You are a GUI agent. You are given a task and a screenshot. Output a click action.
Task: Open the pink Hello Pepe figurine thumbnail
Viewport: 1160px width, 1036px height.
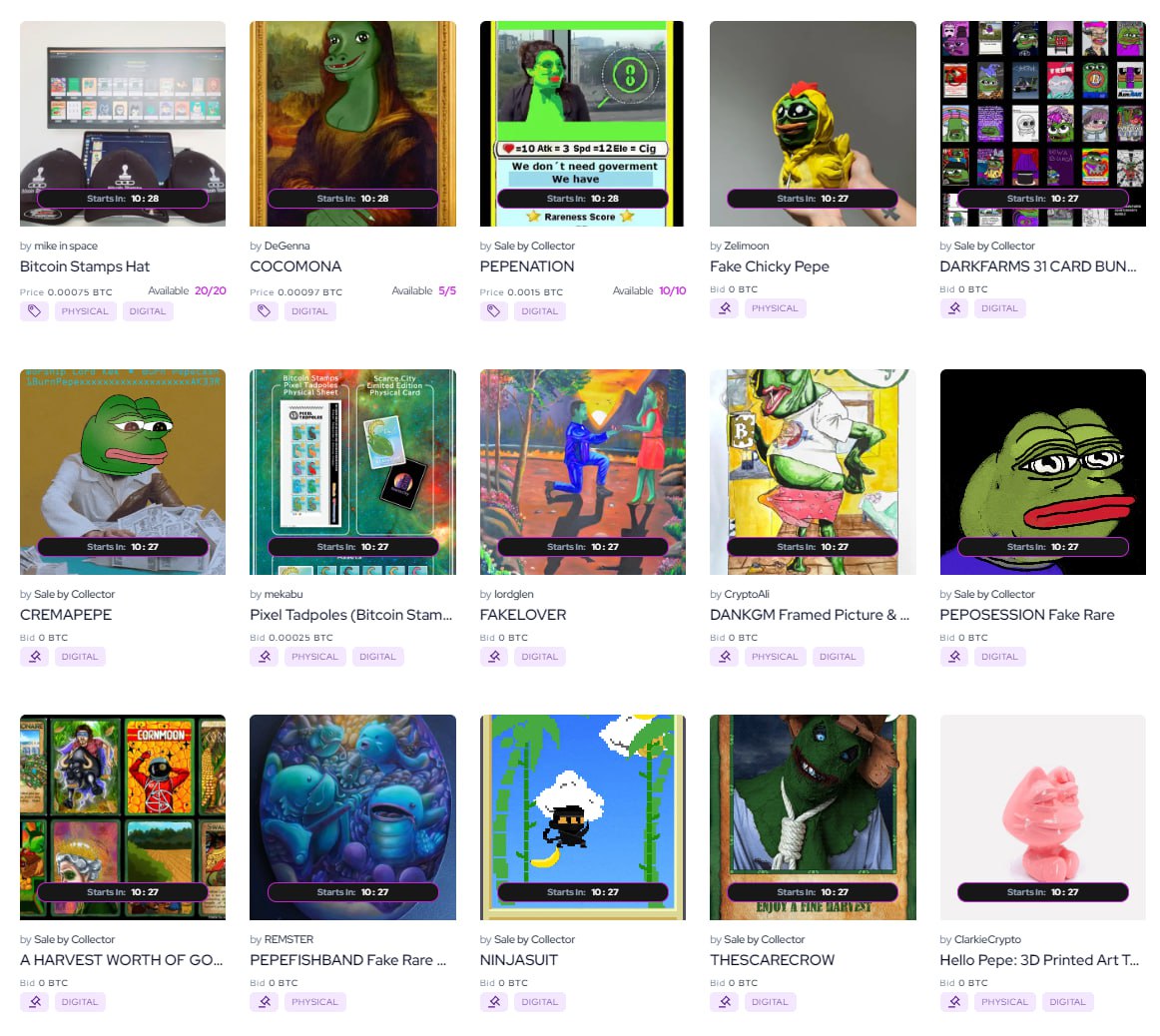point(1043,817)
